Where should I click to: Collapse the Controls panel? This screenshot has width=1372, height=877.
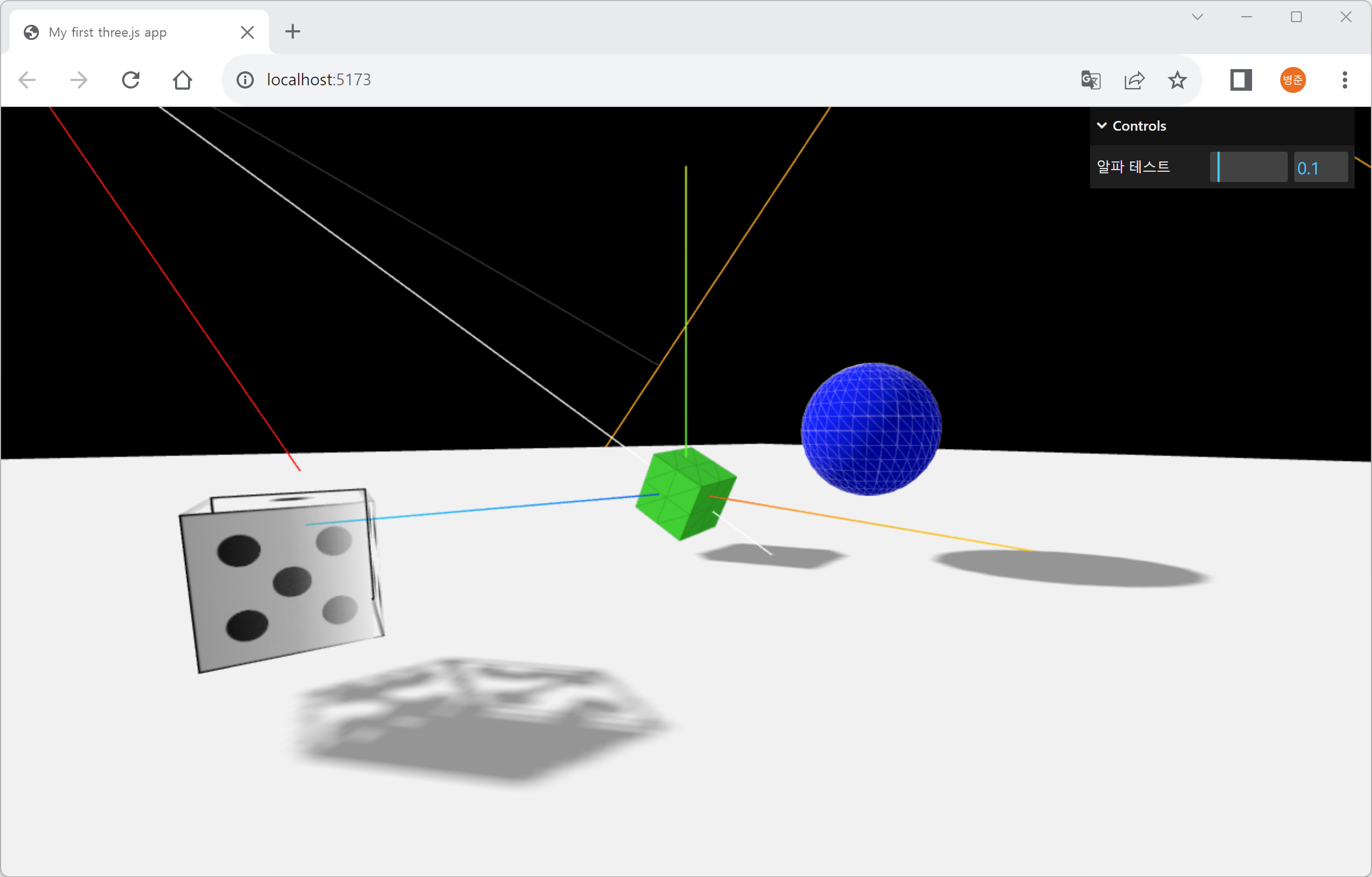pyautogui.click(x=1132, y=126)
